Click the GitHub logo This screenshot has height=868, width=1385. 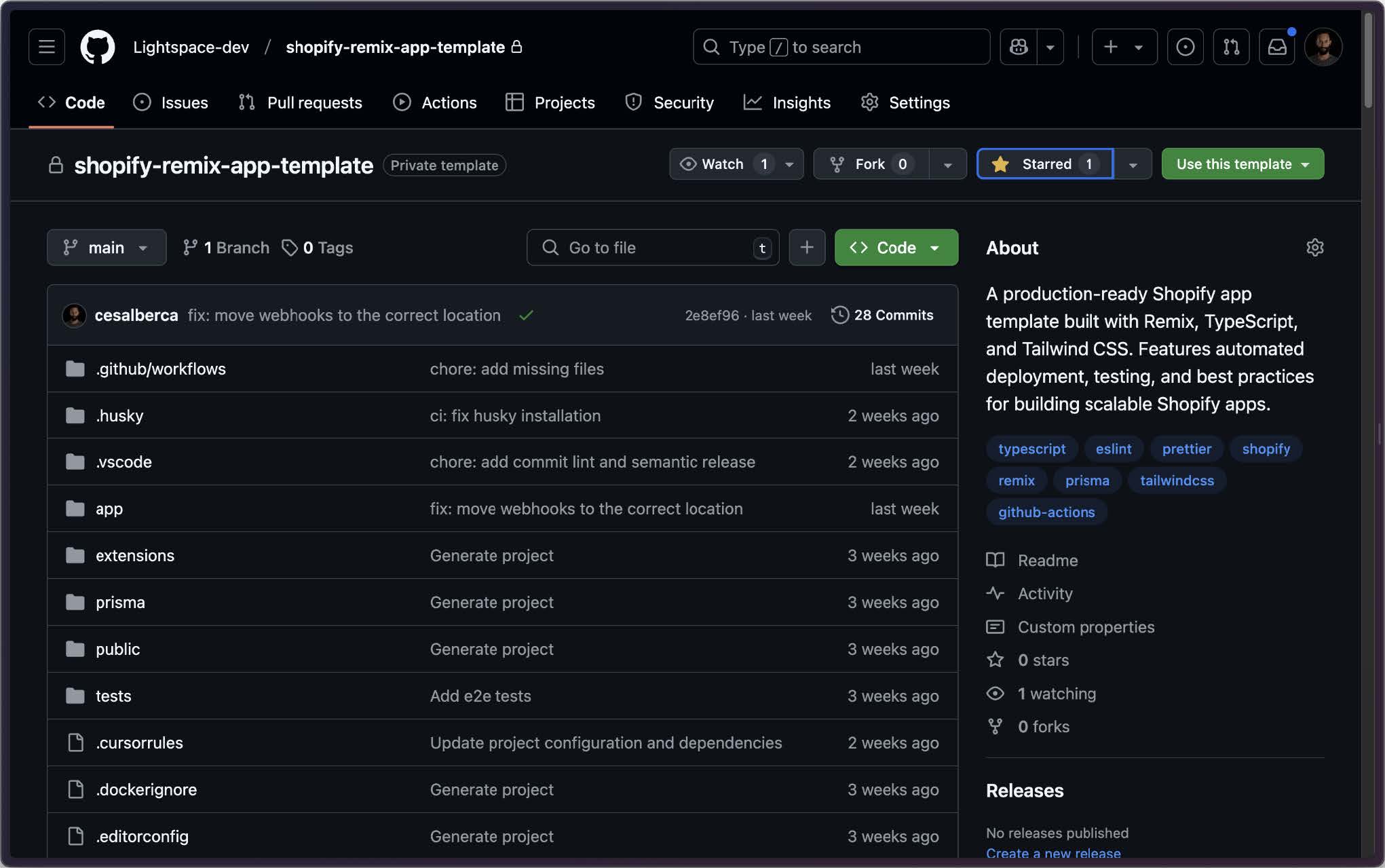[x=98, y=47]
